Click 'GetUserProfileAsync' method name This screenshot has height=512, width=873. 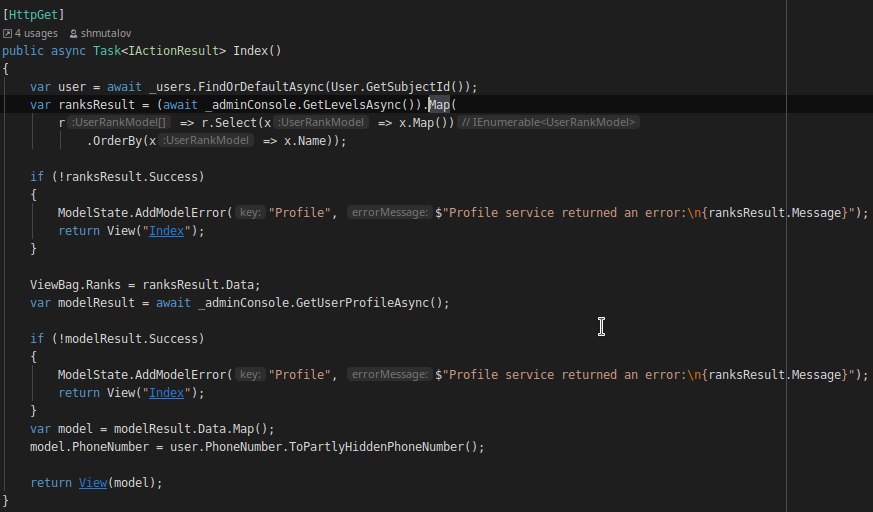point(362,303)
